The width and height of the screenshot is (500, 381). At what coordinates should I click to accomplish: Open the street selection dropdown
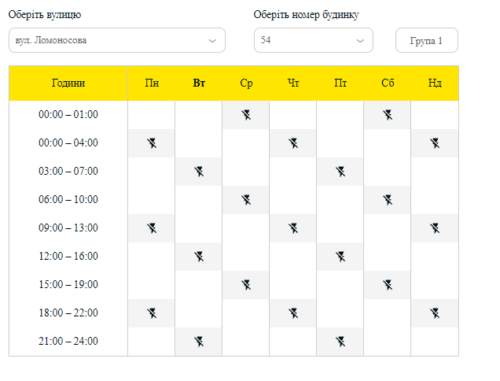[x=117, y=40]
